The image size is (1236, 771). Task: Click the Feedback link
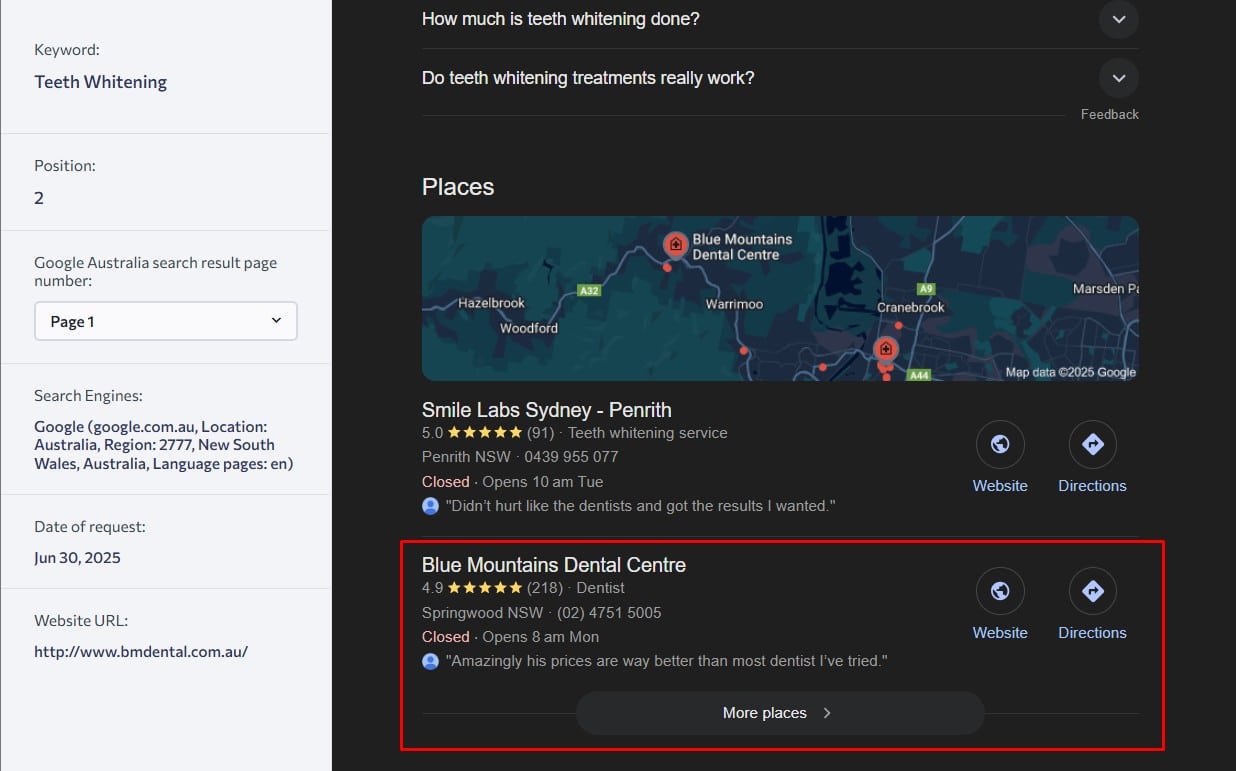point(1109,114)
